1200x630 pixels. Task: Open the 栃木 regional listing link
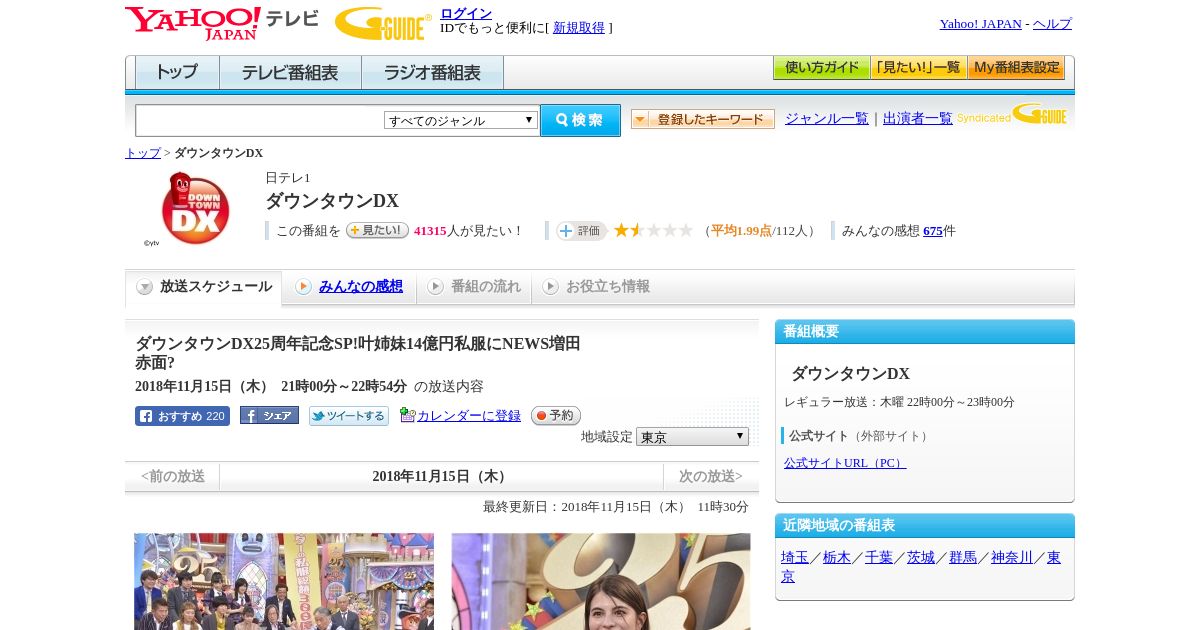pos(837,558)
